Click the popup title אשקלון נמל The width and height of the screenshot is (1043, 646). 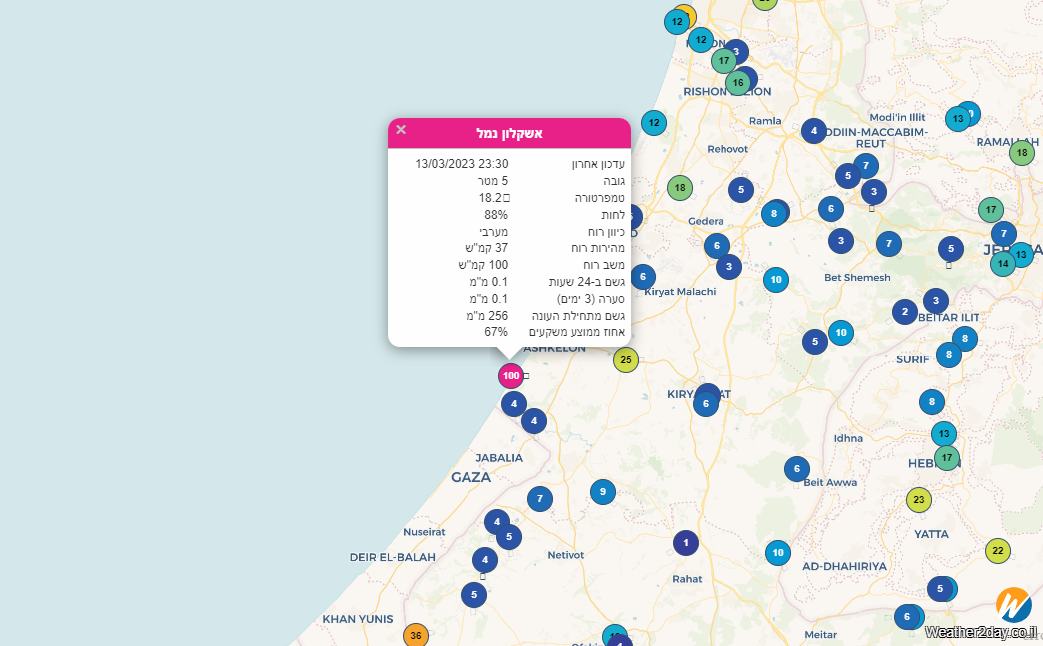[509, 133]
